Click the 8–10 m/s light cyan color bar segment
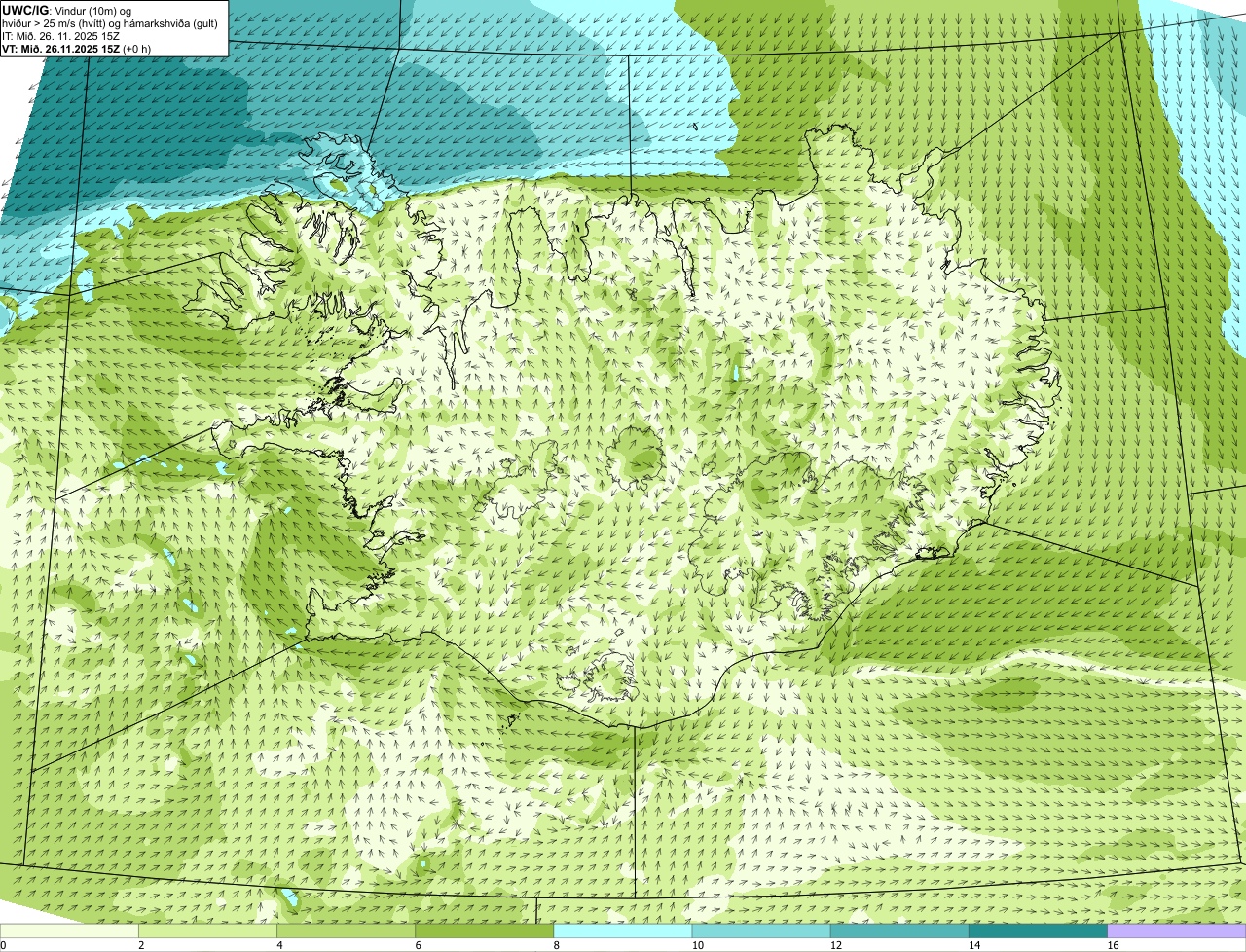This screenshot has width=1246, height=952. pyautogui.click(x=624, y=931)
